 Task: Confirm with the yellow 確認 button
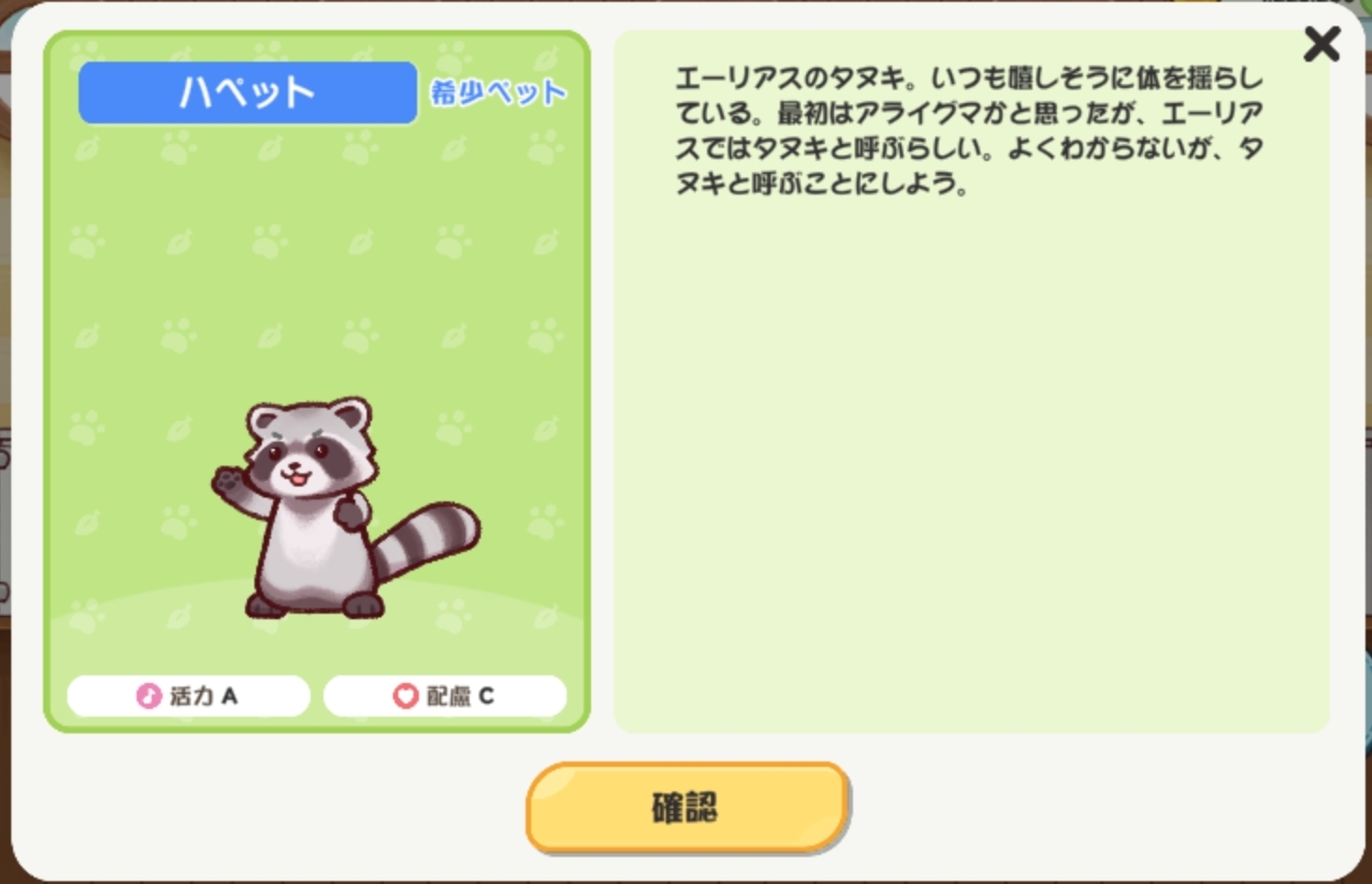pyautogui.click(x=687, y=806)
